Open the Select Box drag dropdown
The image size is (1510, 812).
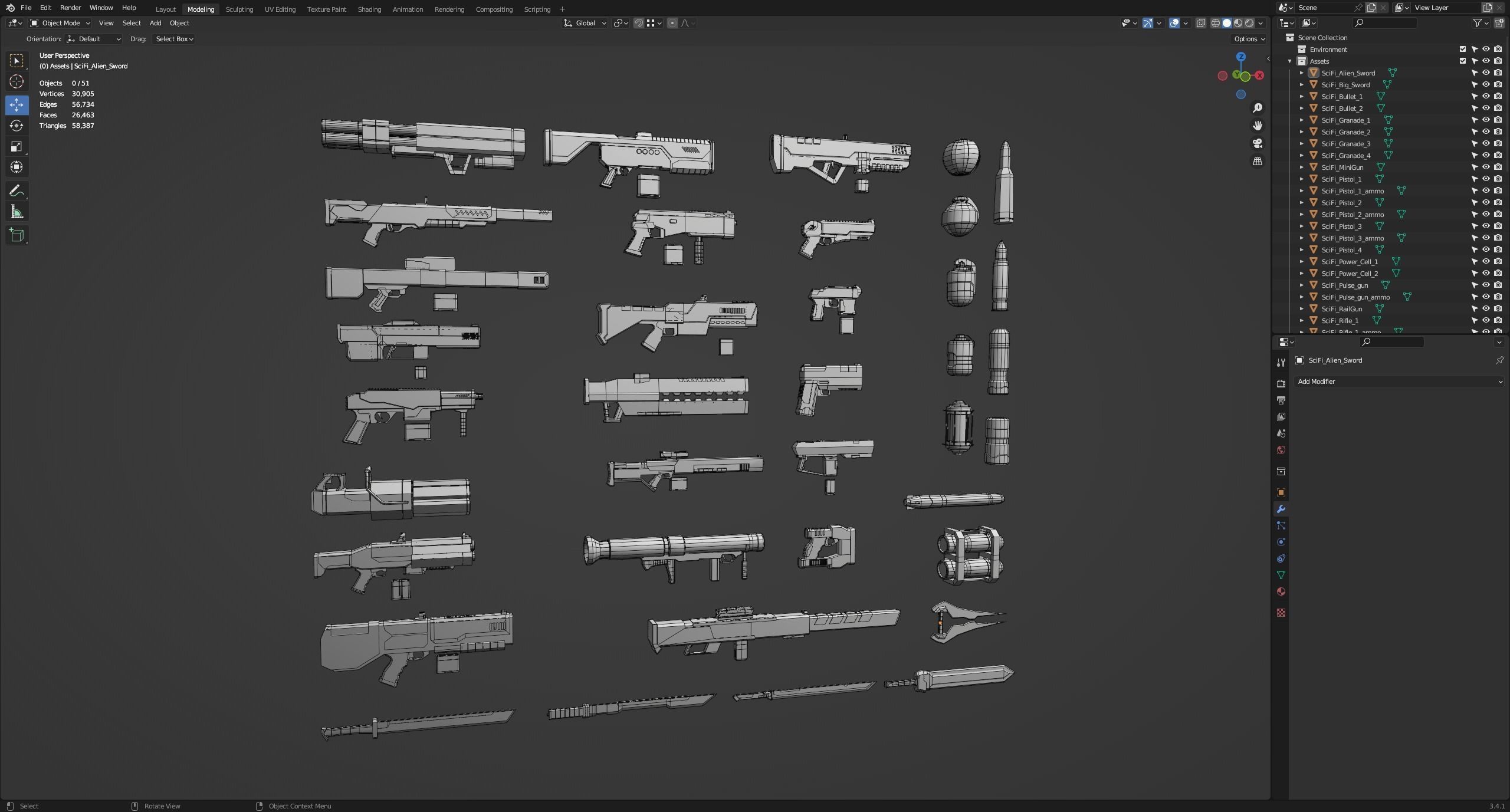pos(173,39)
